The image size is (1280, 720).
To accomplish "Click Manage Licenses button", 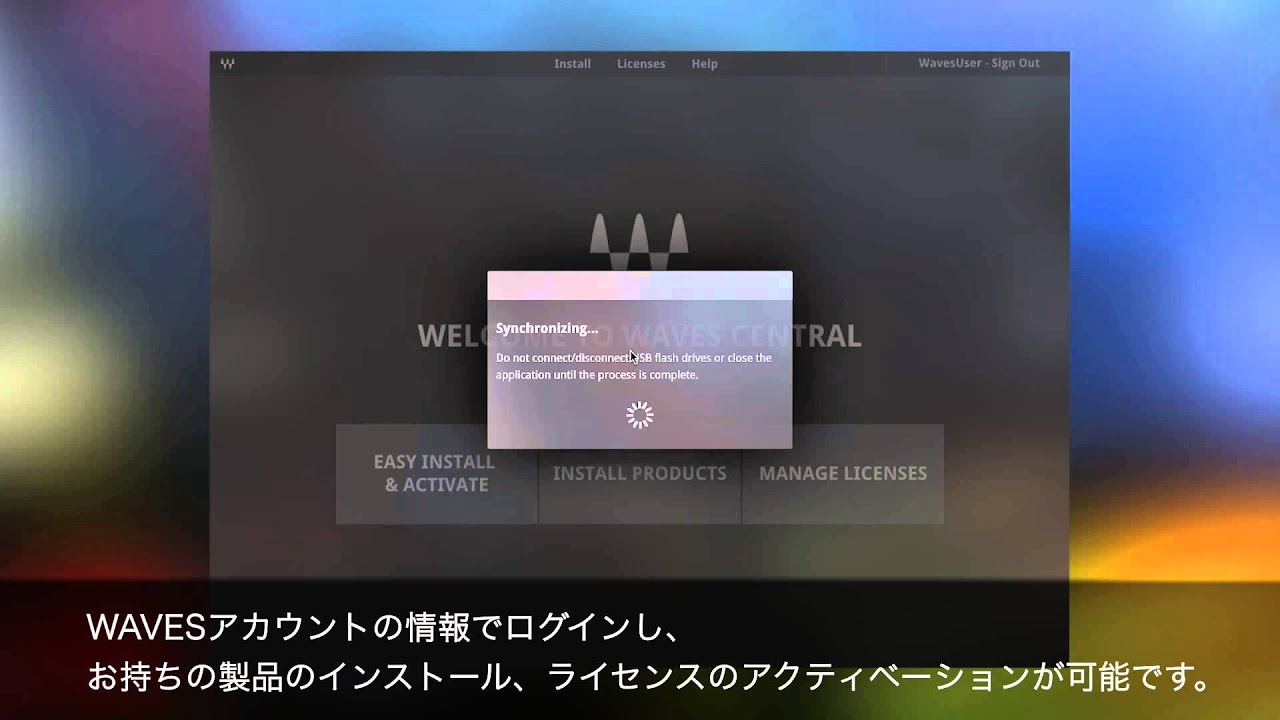I will click(843, 474).
